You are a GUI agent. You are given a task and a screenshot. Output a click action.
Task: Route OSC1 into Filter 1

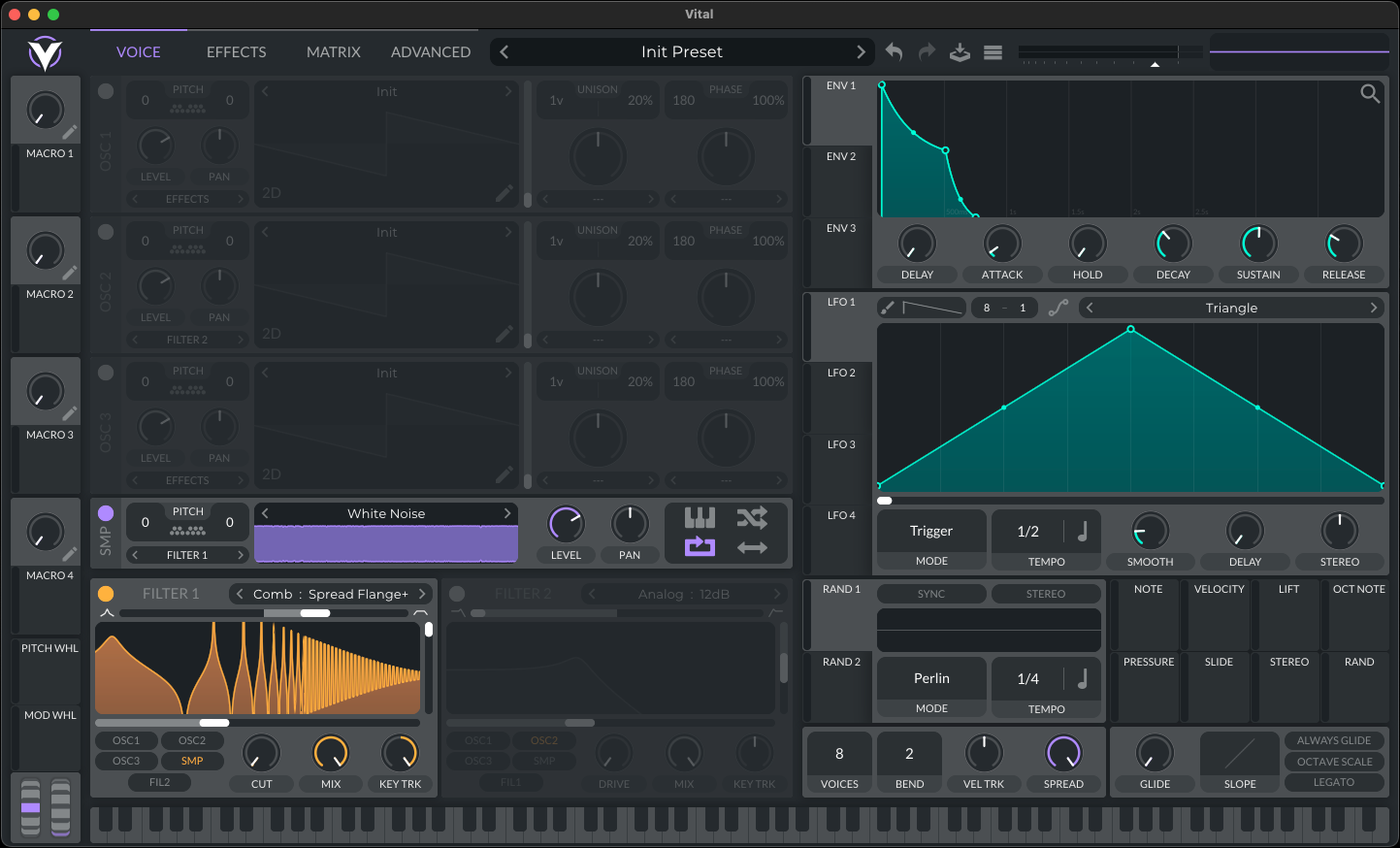tap(126, 740)
